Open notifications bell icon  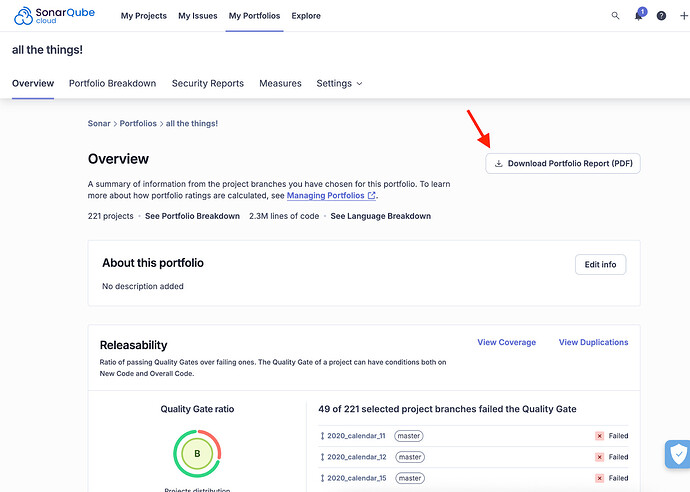[x=638, y=16]
